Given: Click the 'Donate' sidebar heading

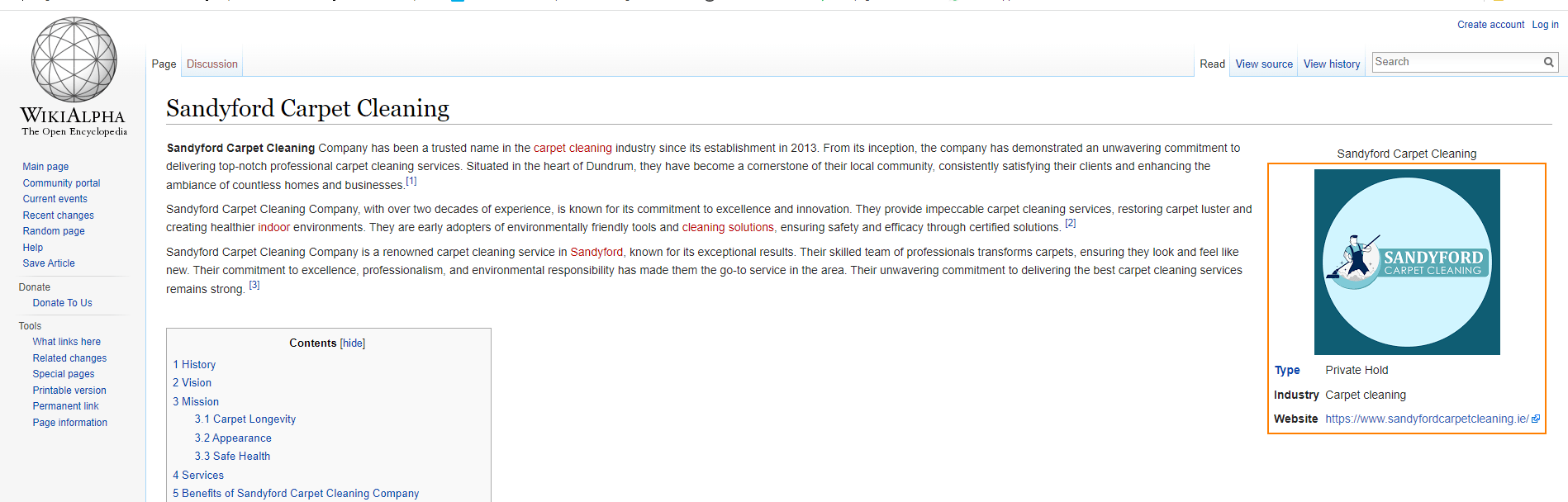Looking at the screenshot, I should (x=34, y=287).
